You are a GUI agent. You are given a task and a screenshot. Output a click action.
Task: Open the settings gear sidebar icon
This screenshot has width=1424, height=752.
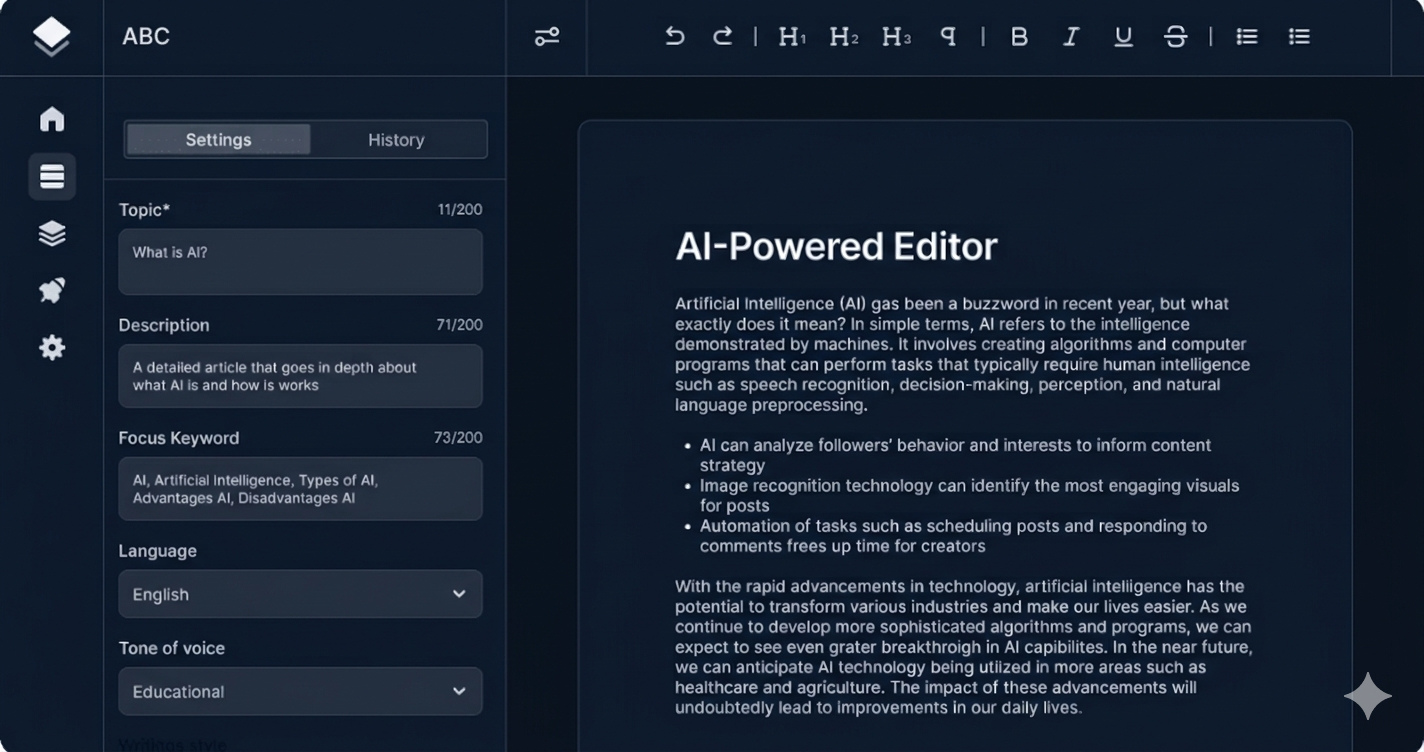click(52, 348)
